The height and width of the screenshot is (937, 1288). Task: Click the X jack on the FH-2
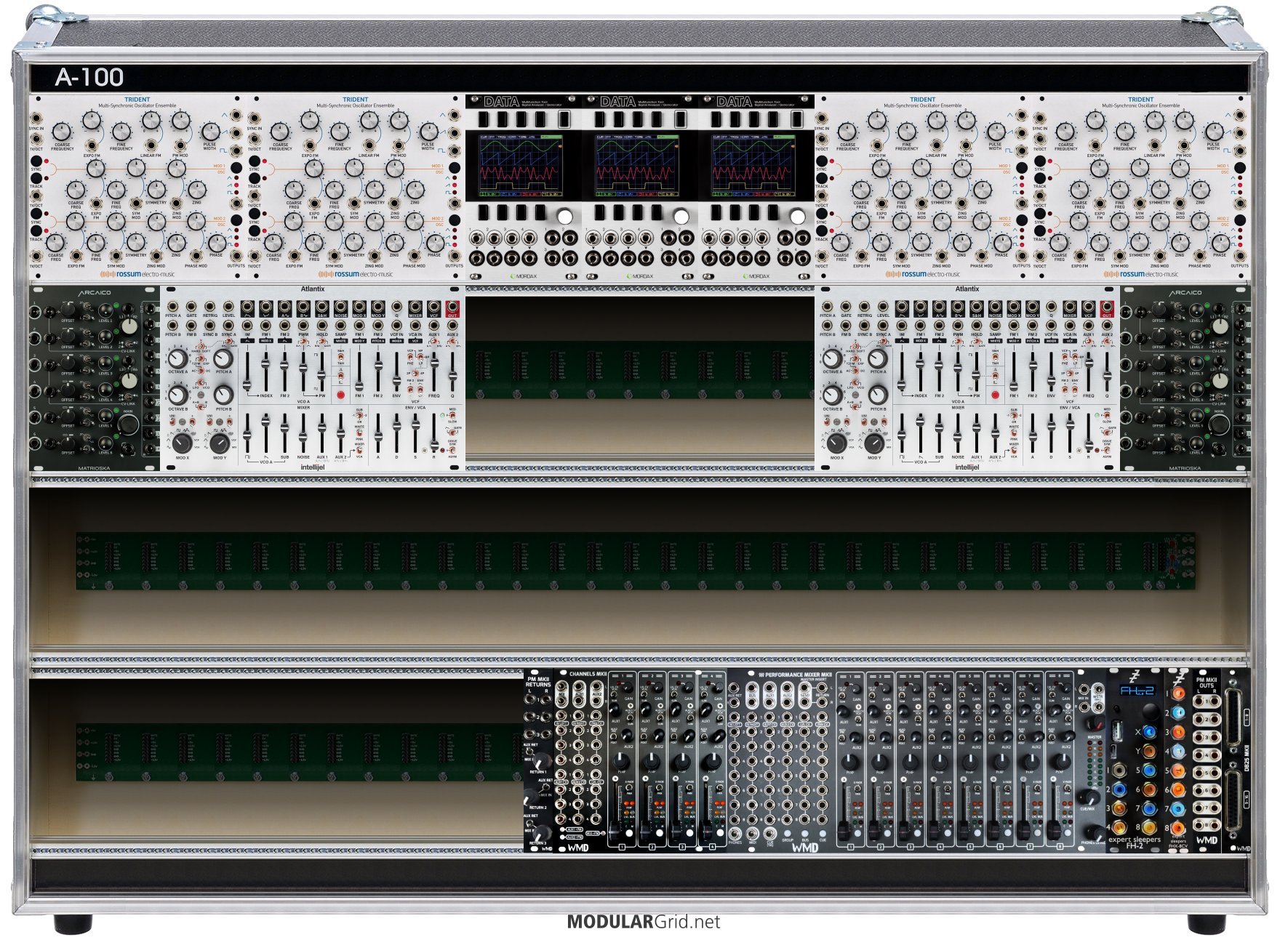pyautogui.click(x=1148, y=732)
